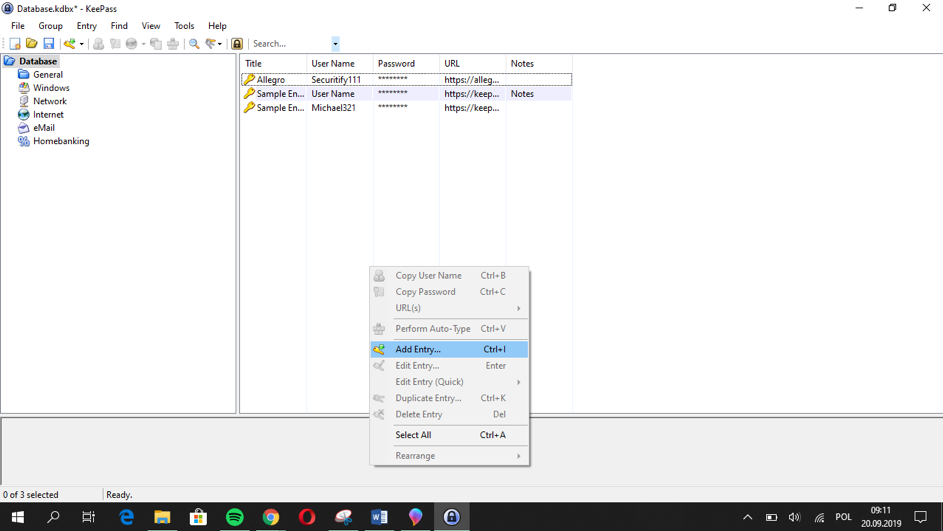
Task: Click Add Entry... in the context menu
Action: [x=449, y=349]
